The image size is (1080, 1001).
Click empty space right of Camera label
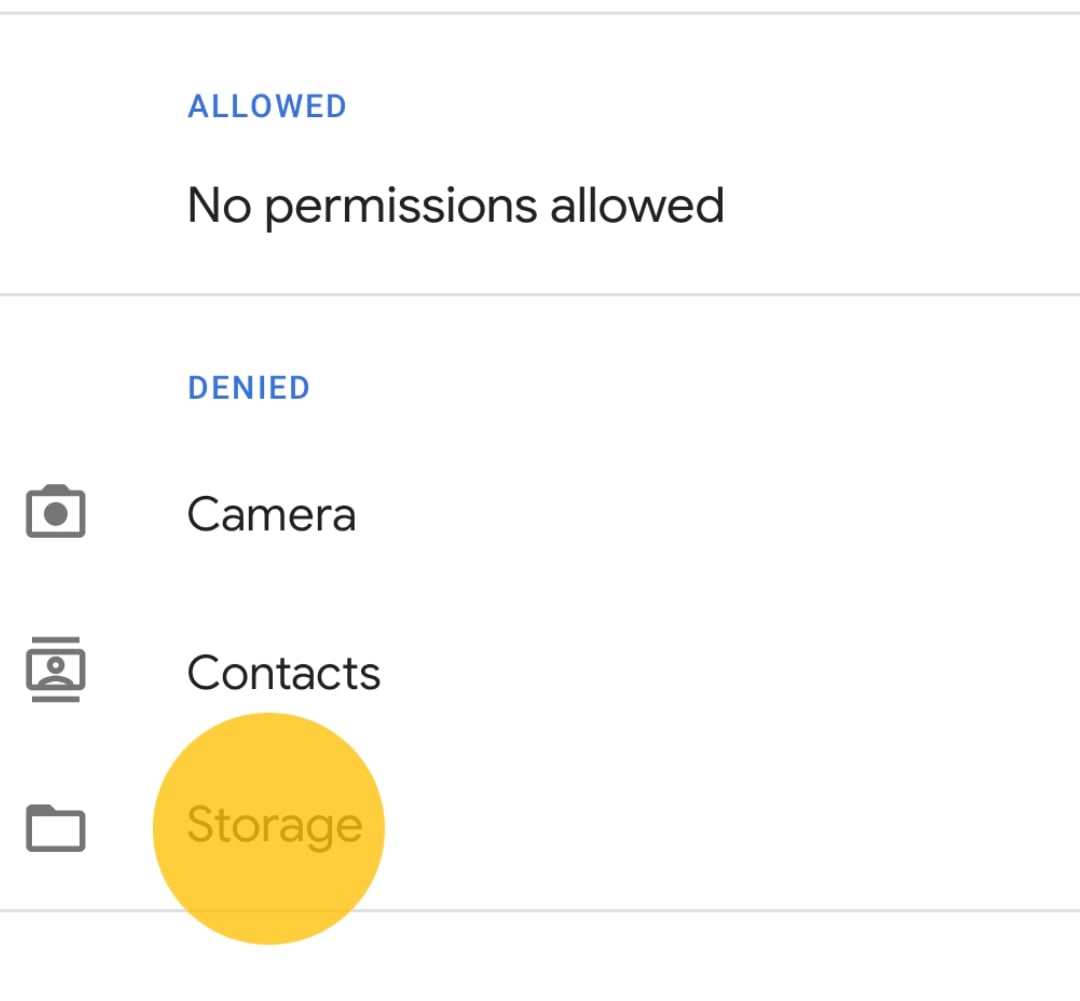click(x=720, y=514)
